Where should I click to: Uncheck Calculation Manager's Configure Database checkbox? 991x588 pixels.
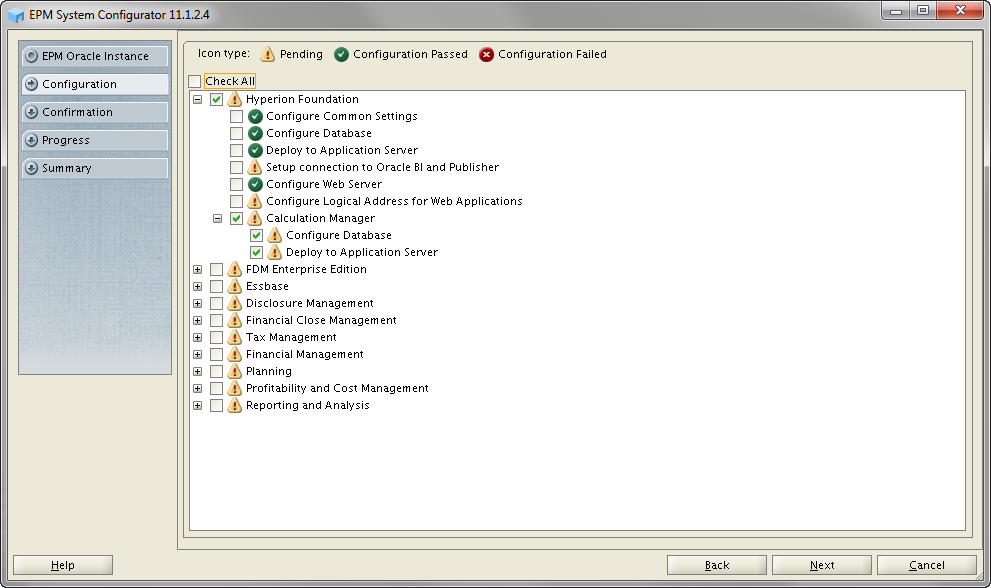click(257, 236)
